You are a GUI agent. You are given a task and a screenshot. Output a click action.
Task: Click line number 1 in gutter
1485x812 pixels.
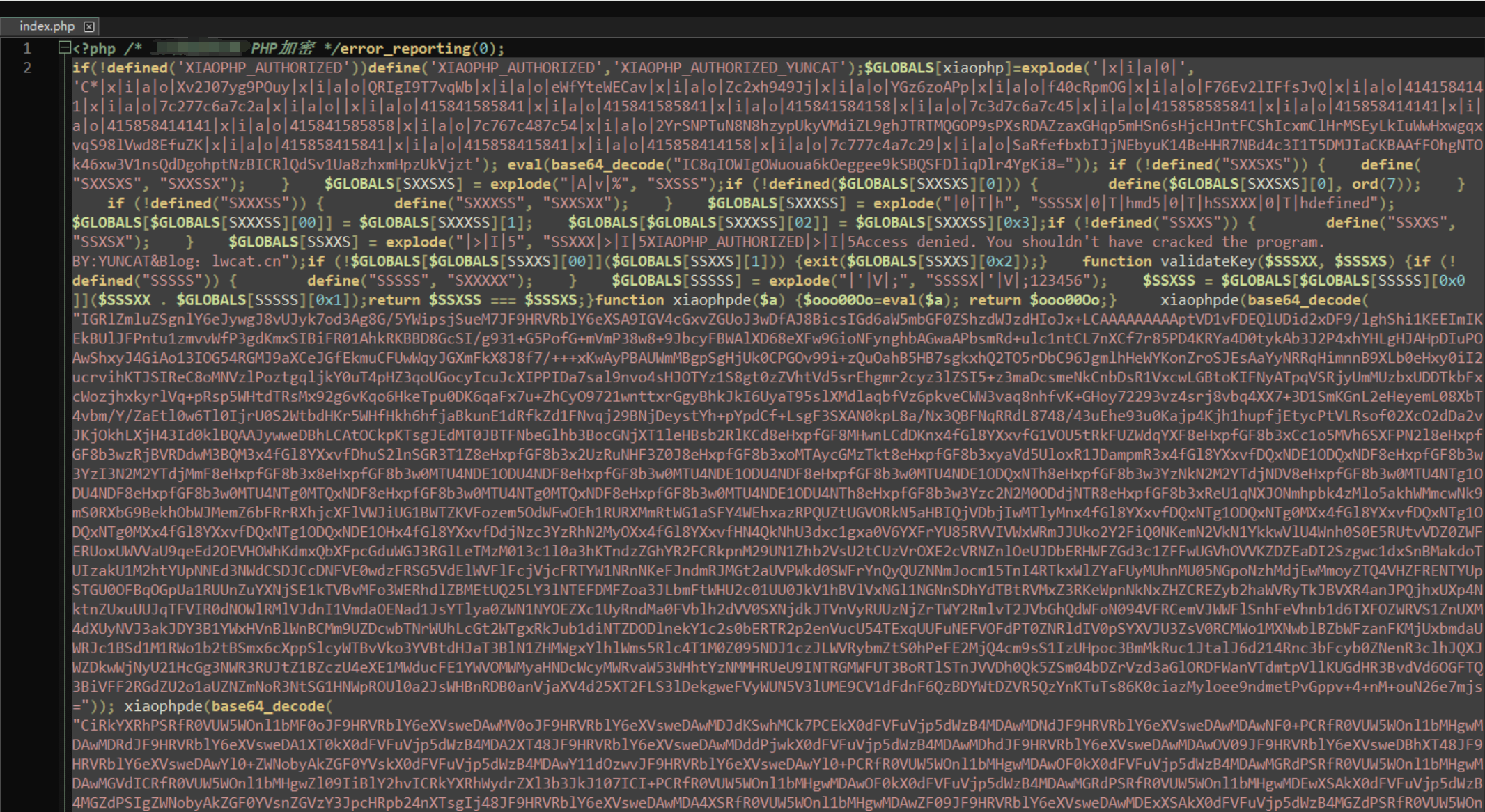point(27,49)
